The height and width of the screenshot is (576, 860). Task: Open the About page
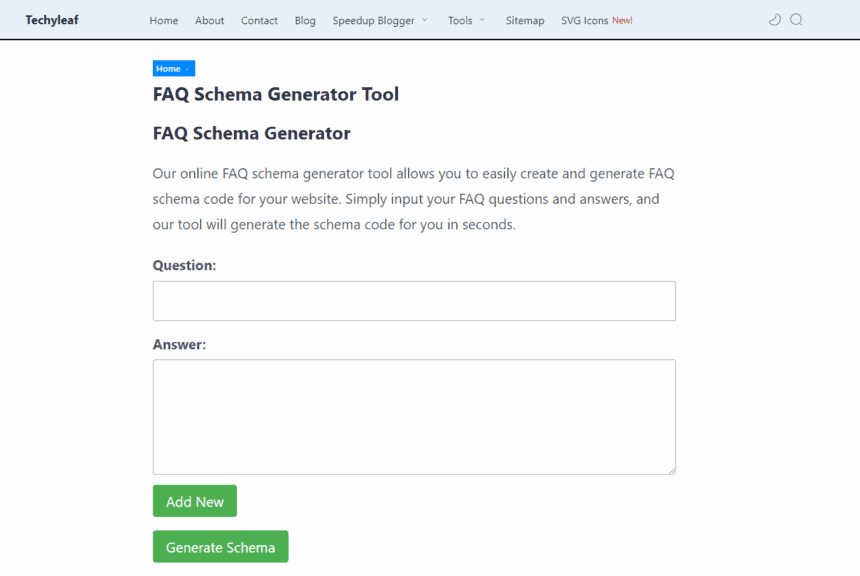point(209,20)
